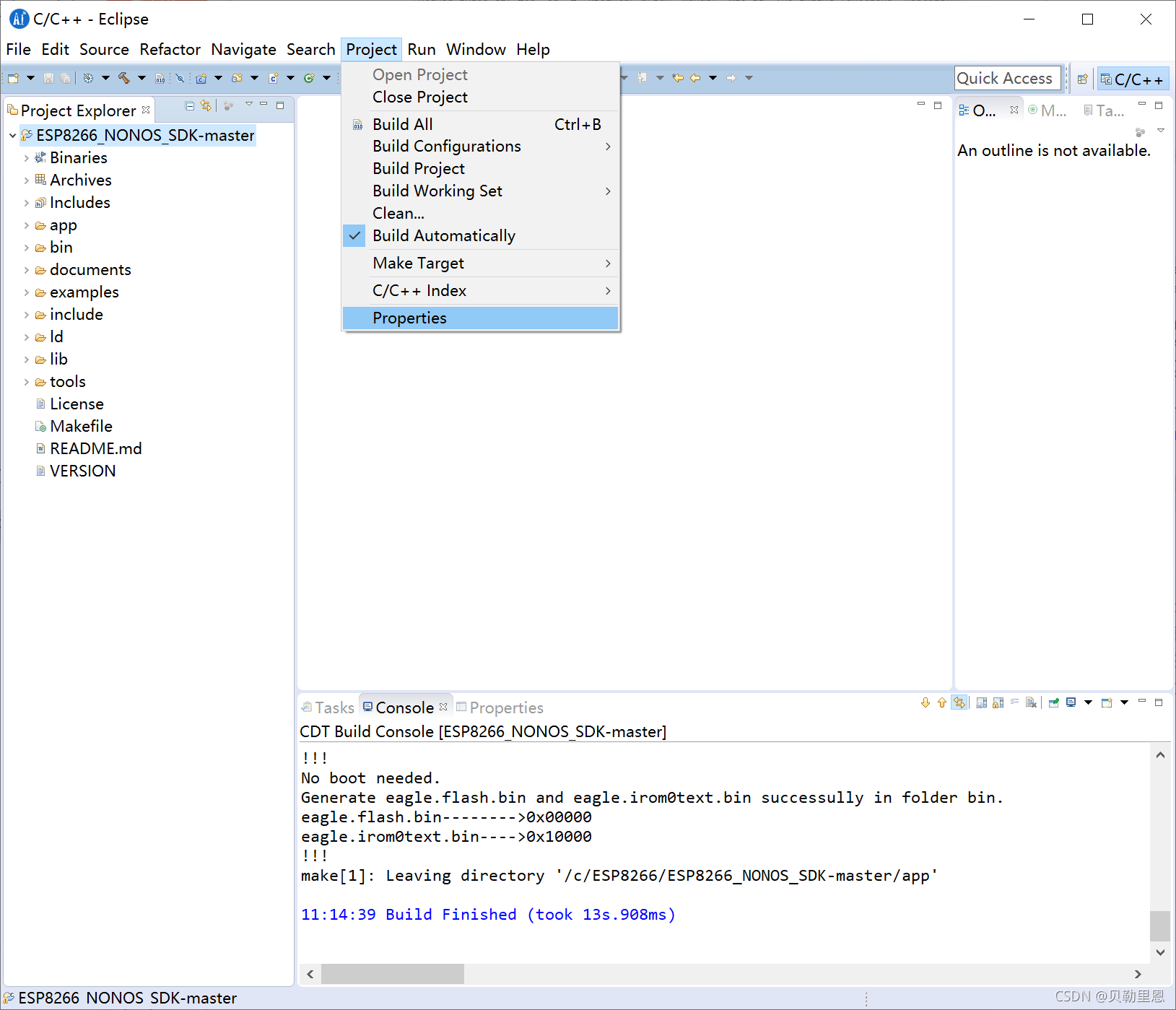Image resolution: width=1176 pixels, height=1010 pixels.
Task: Click the Open Console icon
Action: click(x=1107, y=702)
